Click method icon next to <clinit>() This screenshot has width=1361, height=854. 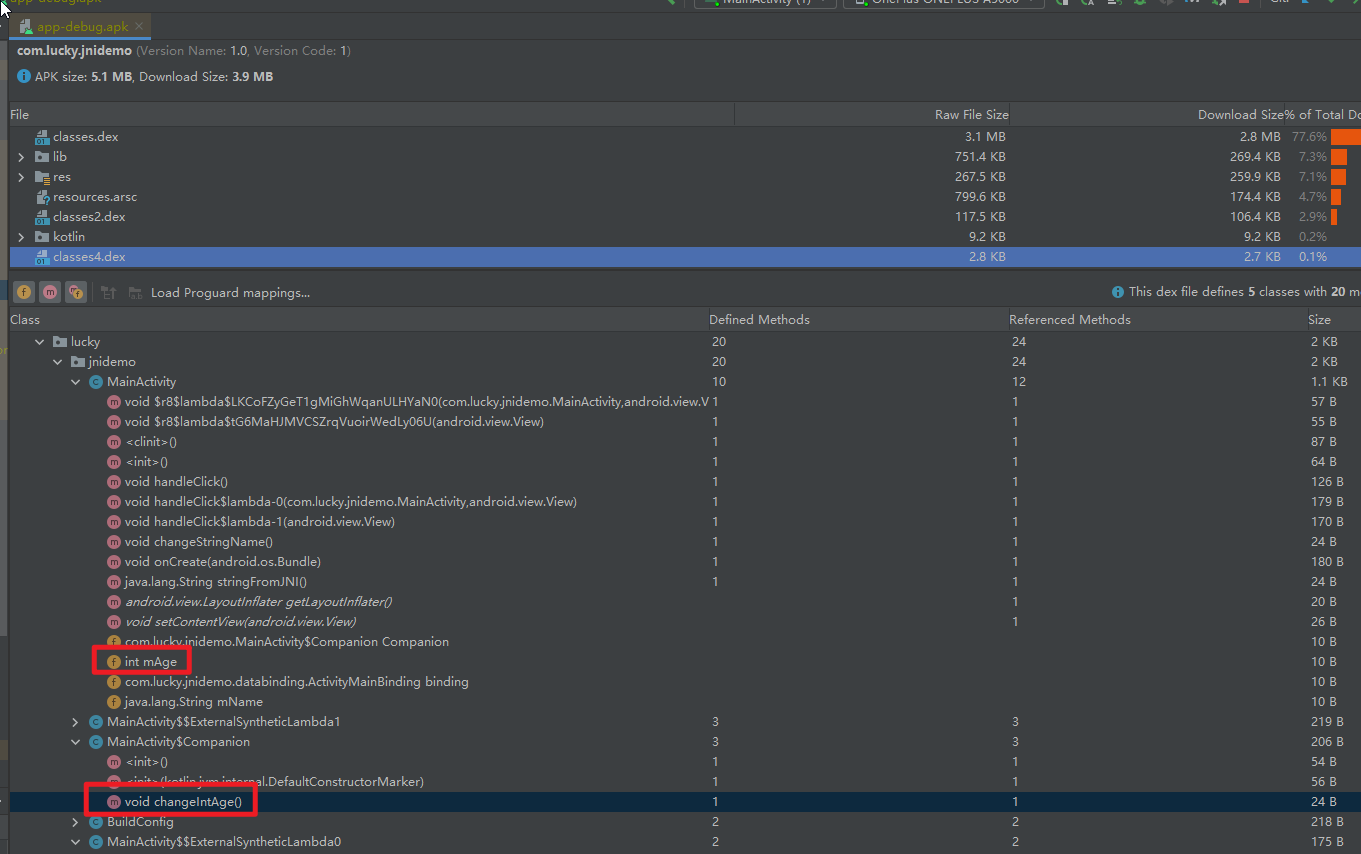point(114,442)
